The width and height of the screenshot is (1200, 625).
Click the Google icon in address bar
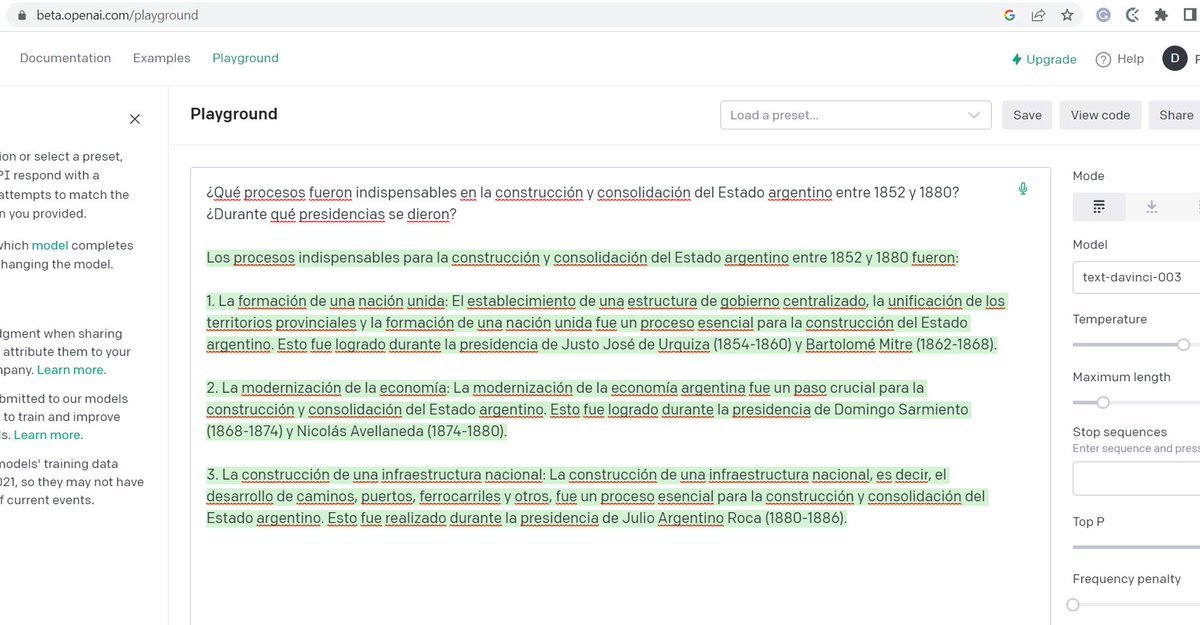pyautogui.click(x=1010, y=15)
